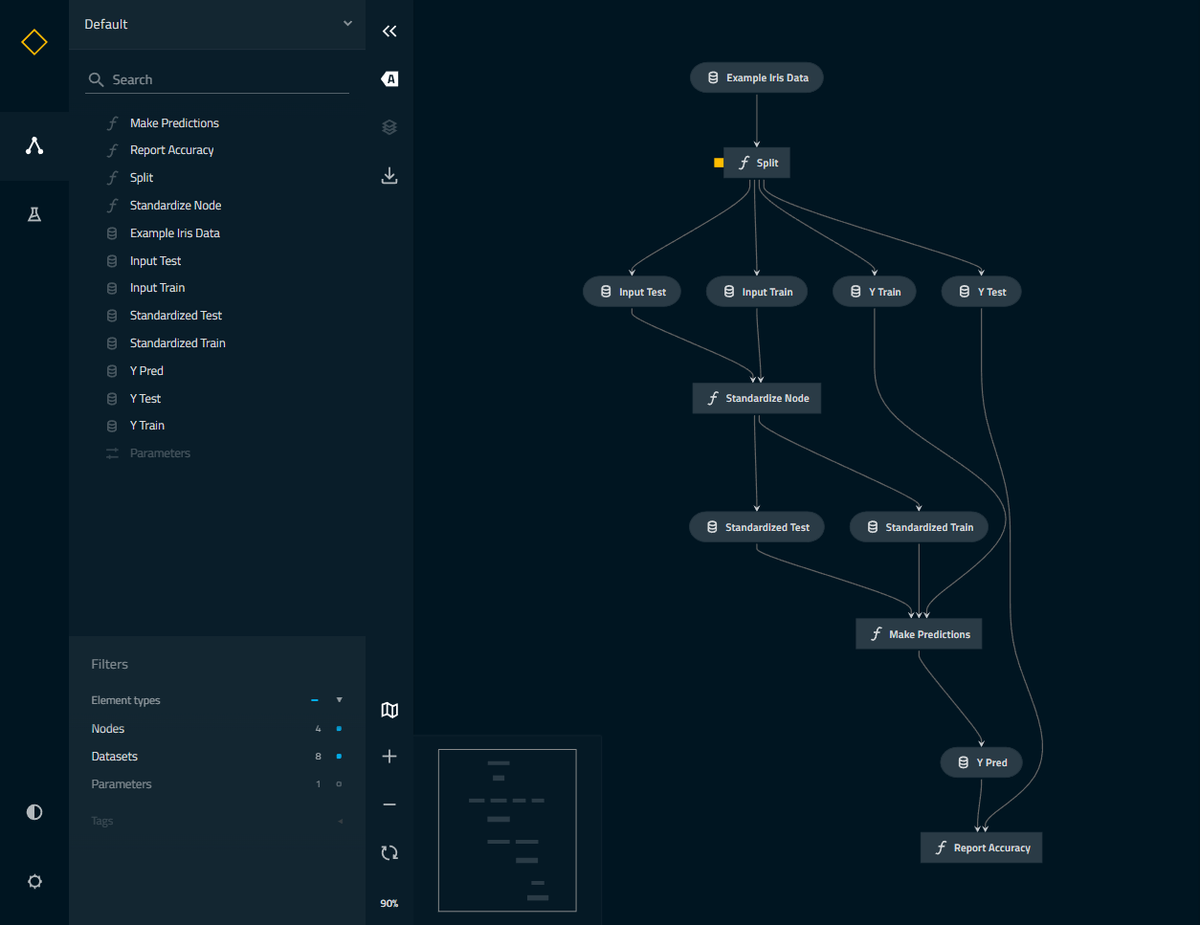This screenshot has height=925, width=1200.
Task: Open the settings gear icon
Action: pos(34,881)
